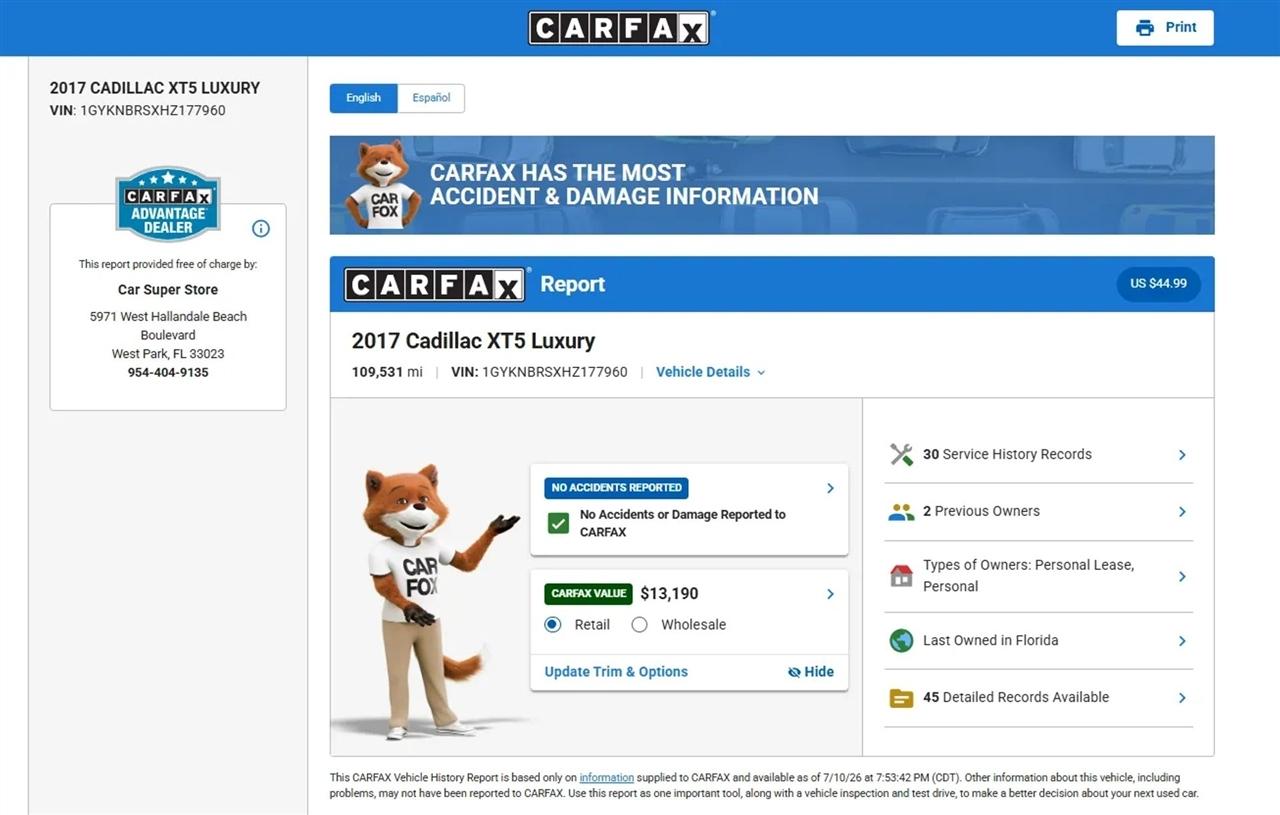Click the globe Last Owned in Florida icon

click(901, 641)
